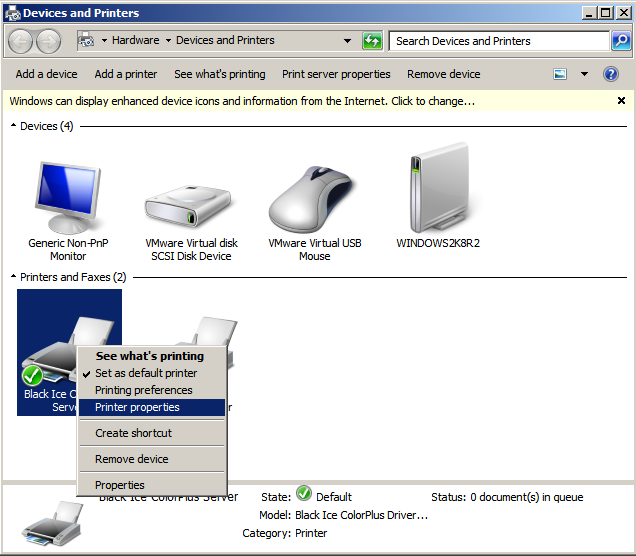
Task: Click the search magnifier icon
Action: click(x=622, y=41)
